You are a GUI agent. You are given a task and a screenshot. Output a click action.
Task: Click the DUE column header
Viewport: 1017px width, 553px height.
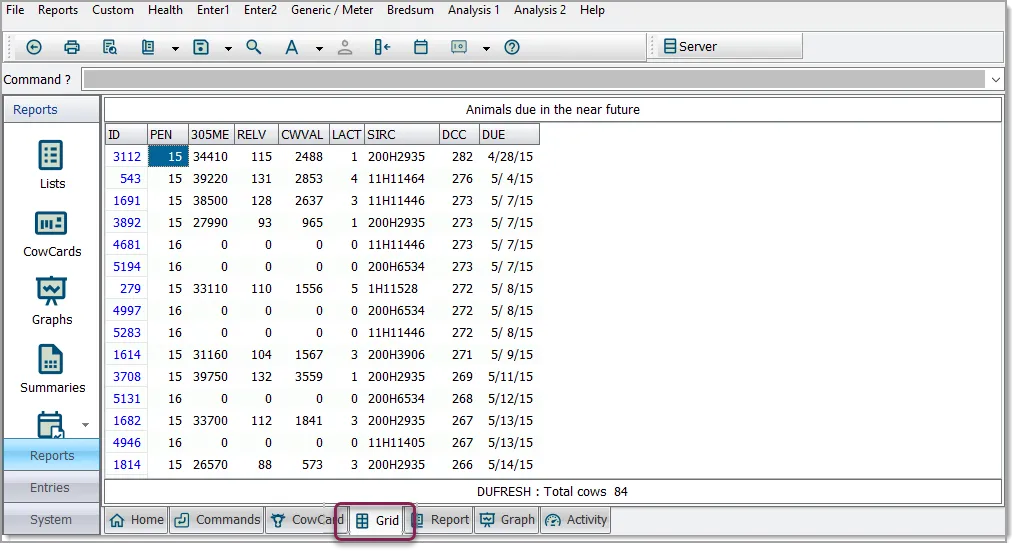509,135
